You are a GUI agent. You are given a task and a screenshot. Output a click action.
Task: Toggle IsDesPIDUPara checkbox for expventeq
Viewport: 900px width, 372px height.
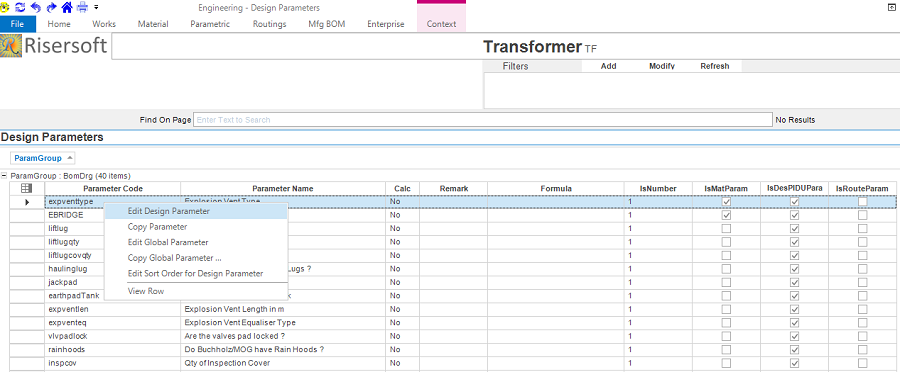pyautogui.click(x=794, y=323)
